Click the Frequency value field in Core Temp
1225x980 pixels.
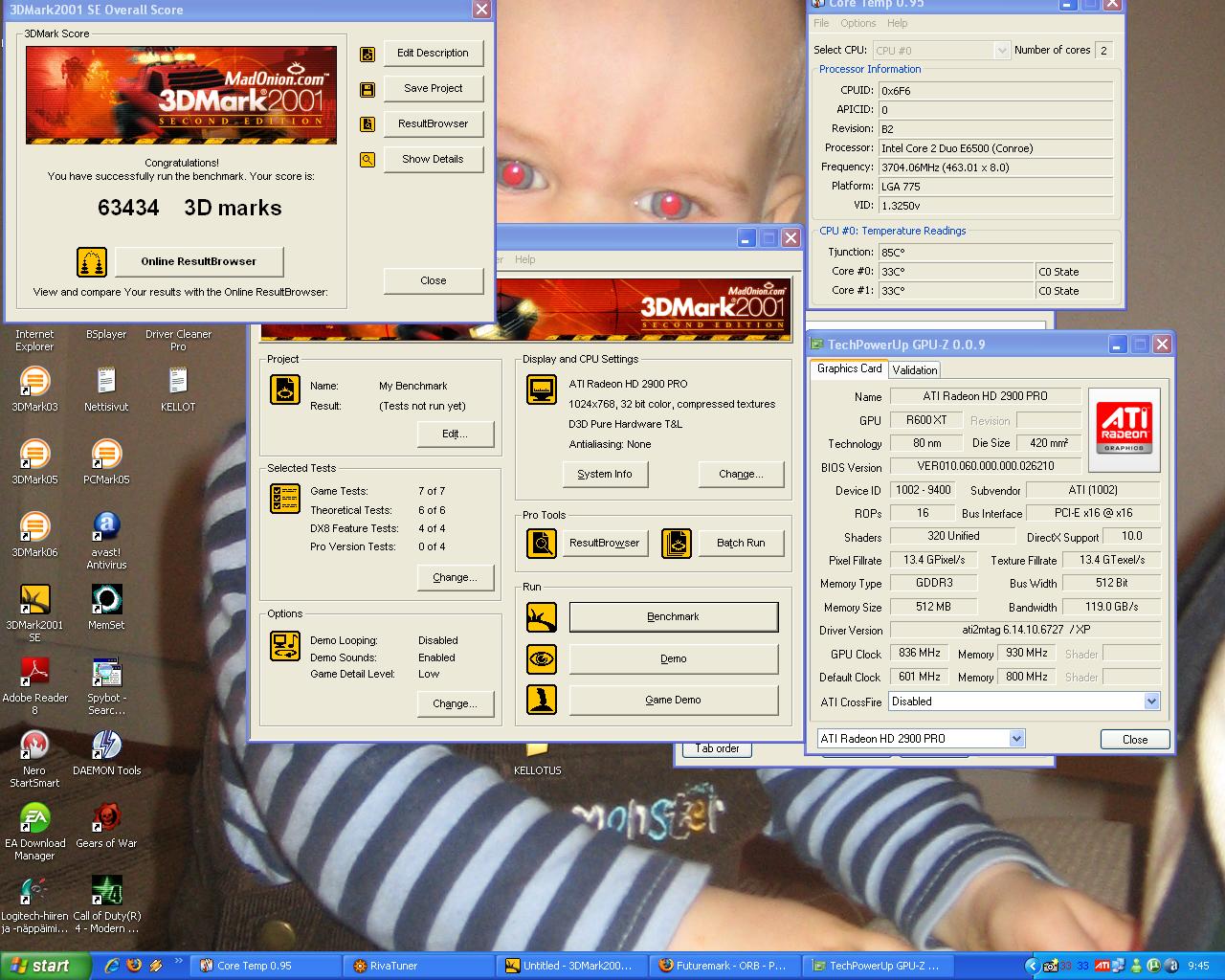pos(996,167)
